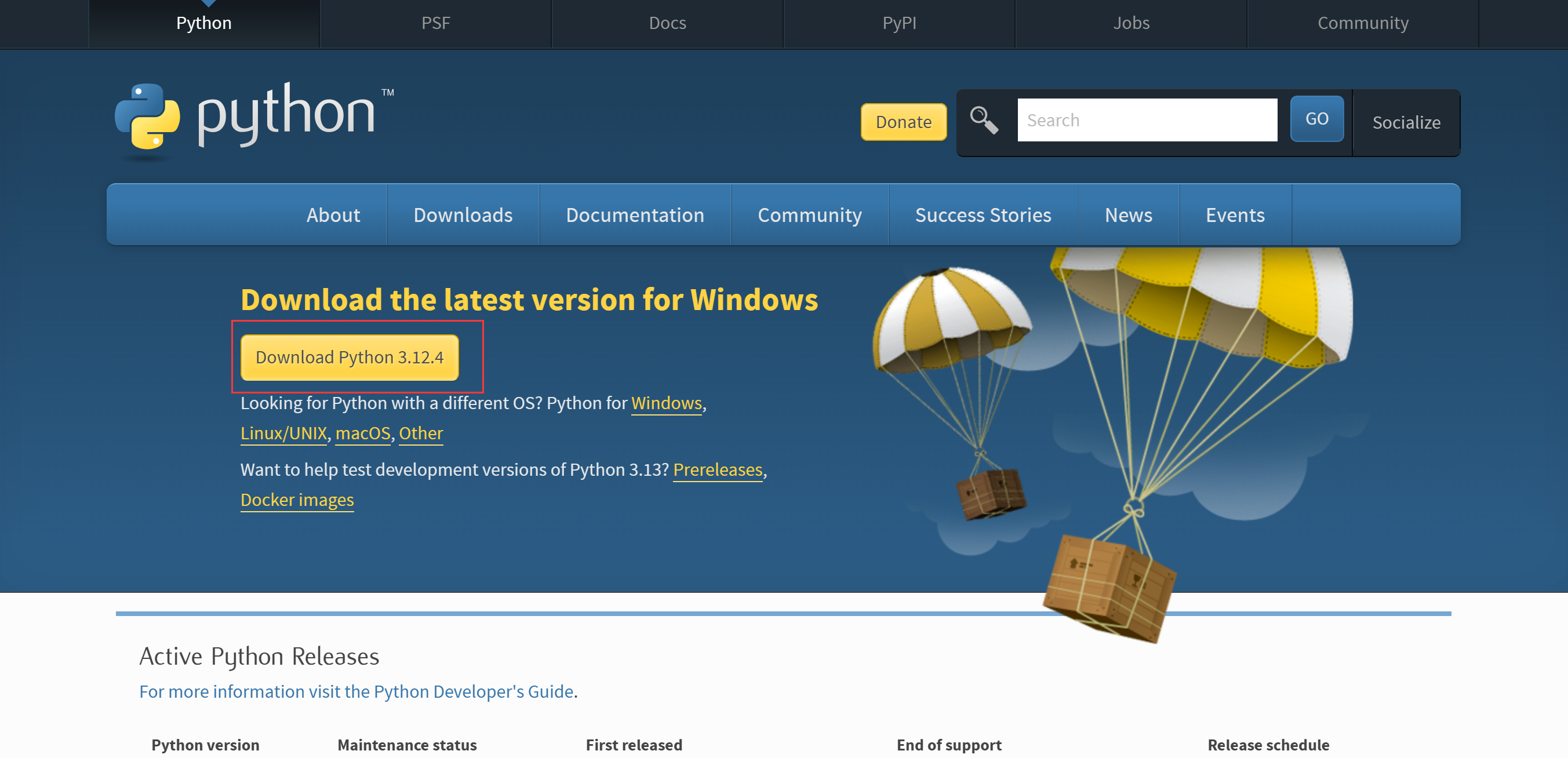Open the News section
This screenshot has height=758, width=1568.
1128,214
